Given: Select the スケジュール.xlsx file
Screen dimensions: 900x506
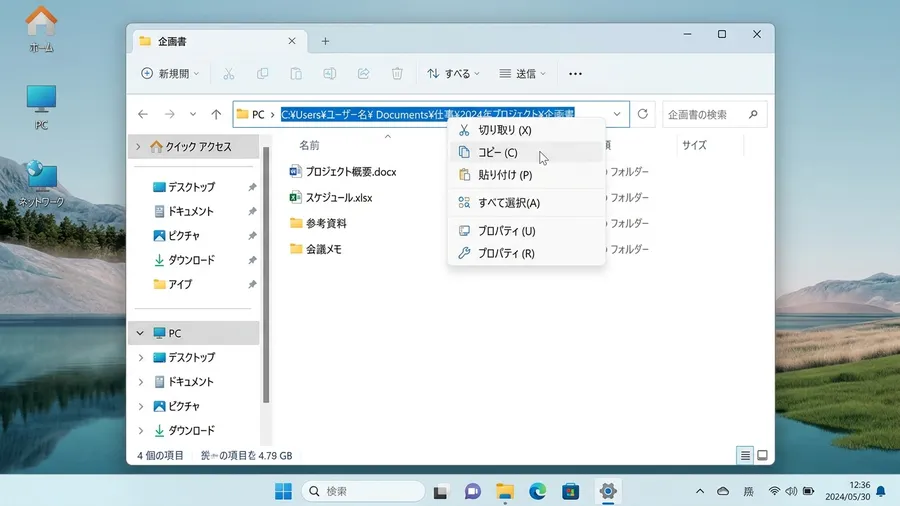Looking at the screenshot, I should (x=331, y=197).
